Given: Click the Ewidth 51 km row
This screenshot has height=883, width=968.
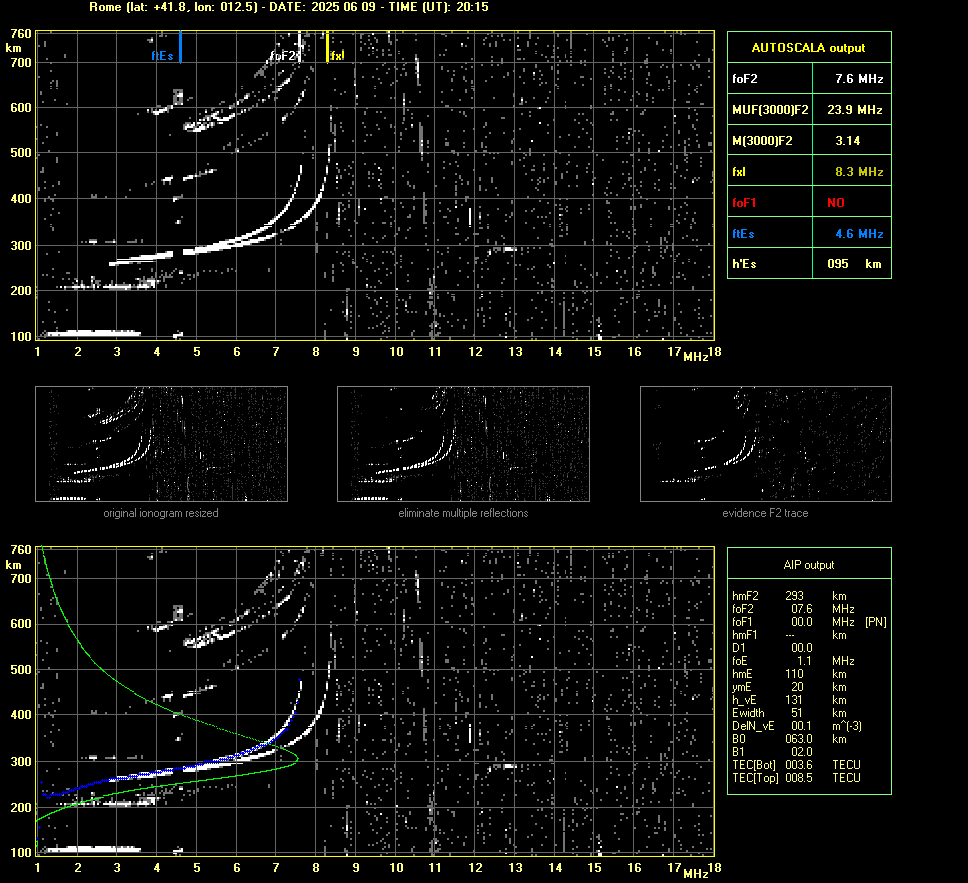Looking at the screenshot, I should point(789,713).
